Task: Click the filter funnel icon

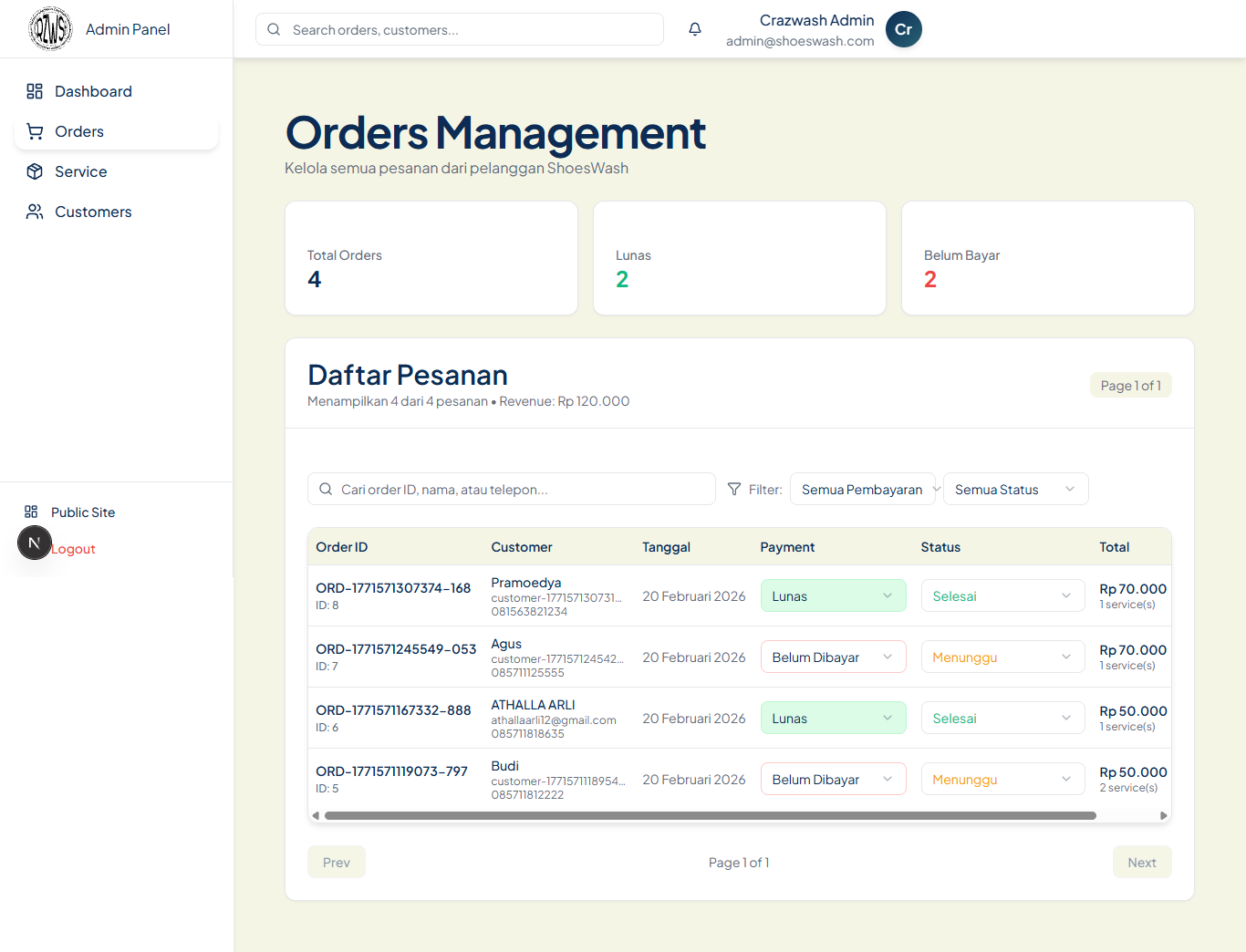Action: [x=734, y=489]
